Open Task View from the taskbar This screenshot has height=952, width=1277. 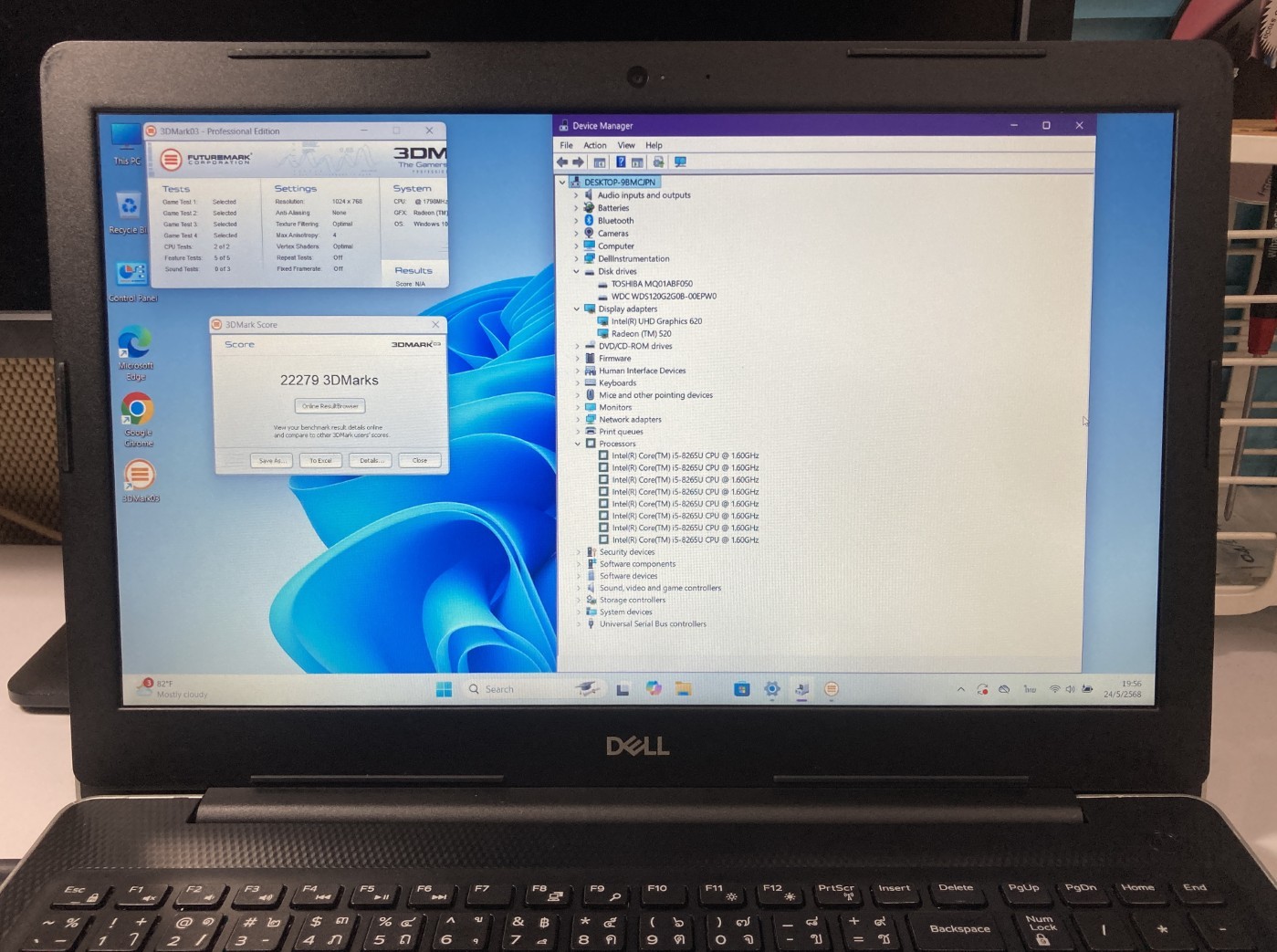point(623,690)
